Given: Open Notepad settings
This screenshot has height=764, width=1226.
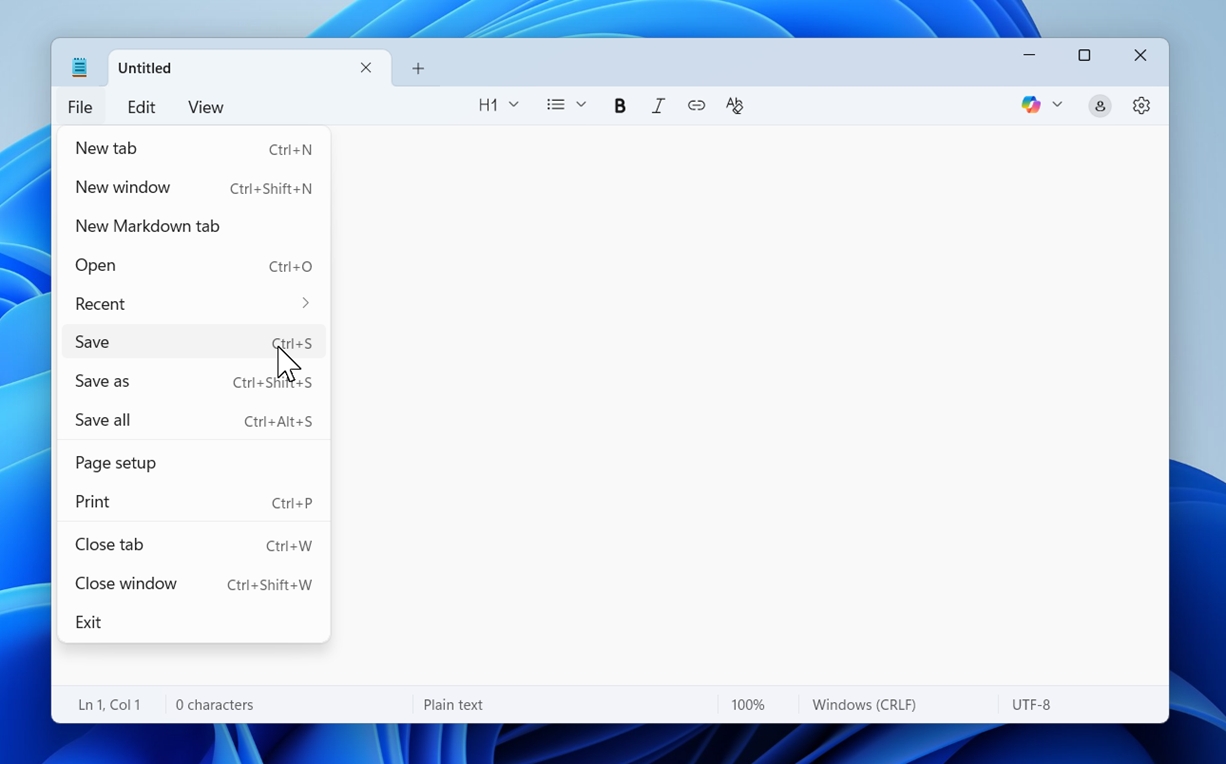Looking at the screenshot, I should click(x=1141, y=105).
